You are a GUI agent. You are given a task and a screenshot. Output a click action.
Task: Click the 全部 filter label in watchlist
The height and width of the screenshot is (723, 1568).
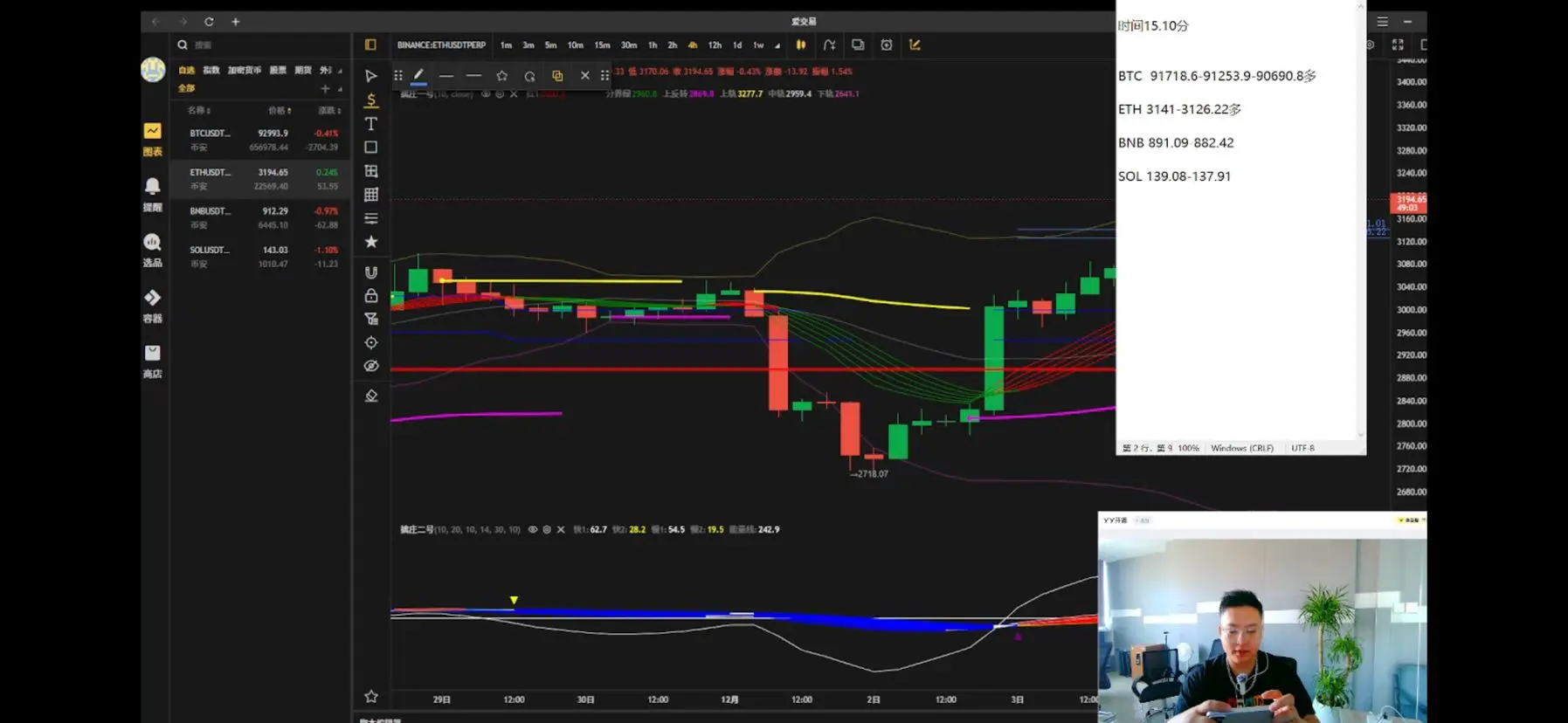186,88
